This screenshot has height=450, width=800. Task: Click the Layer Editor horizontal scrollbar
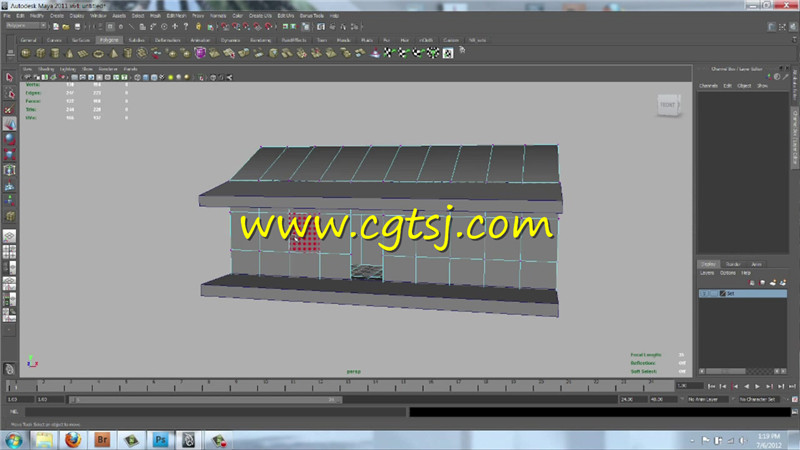pyautogui.click(x=742, y=371)
